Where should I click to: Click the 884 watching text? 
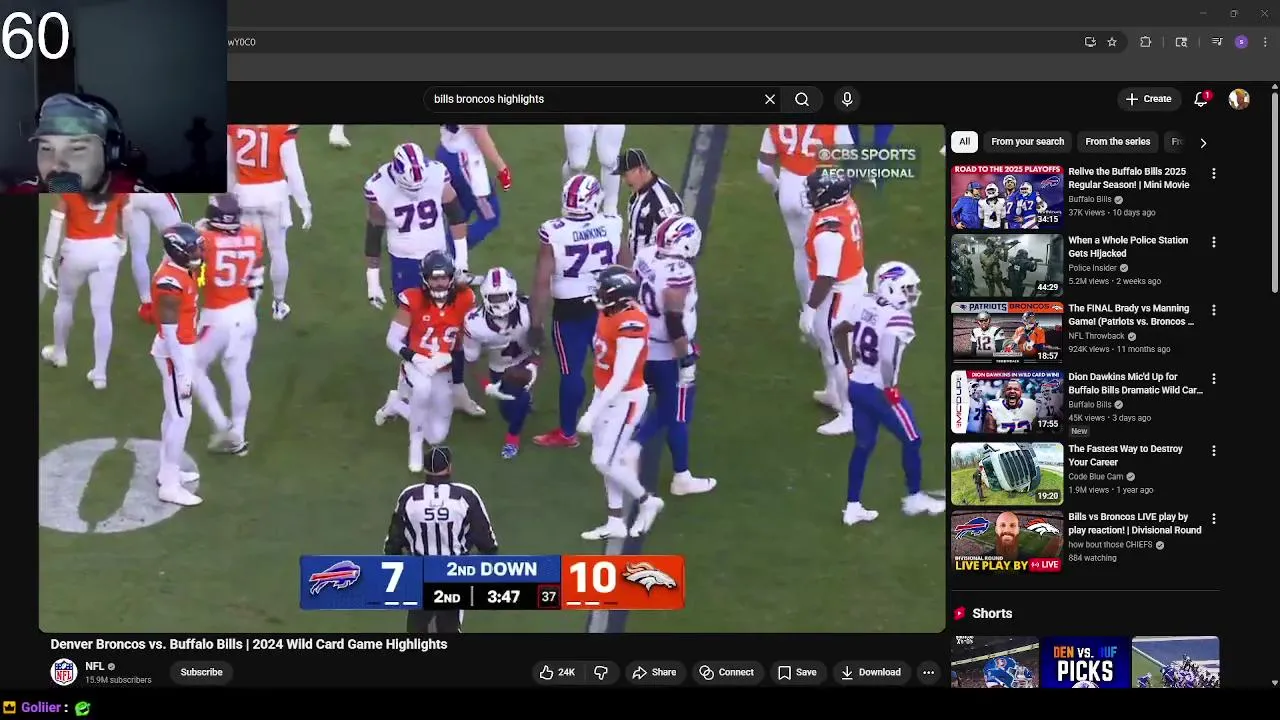1092,558
